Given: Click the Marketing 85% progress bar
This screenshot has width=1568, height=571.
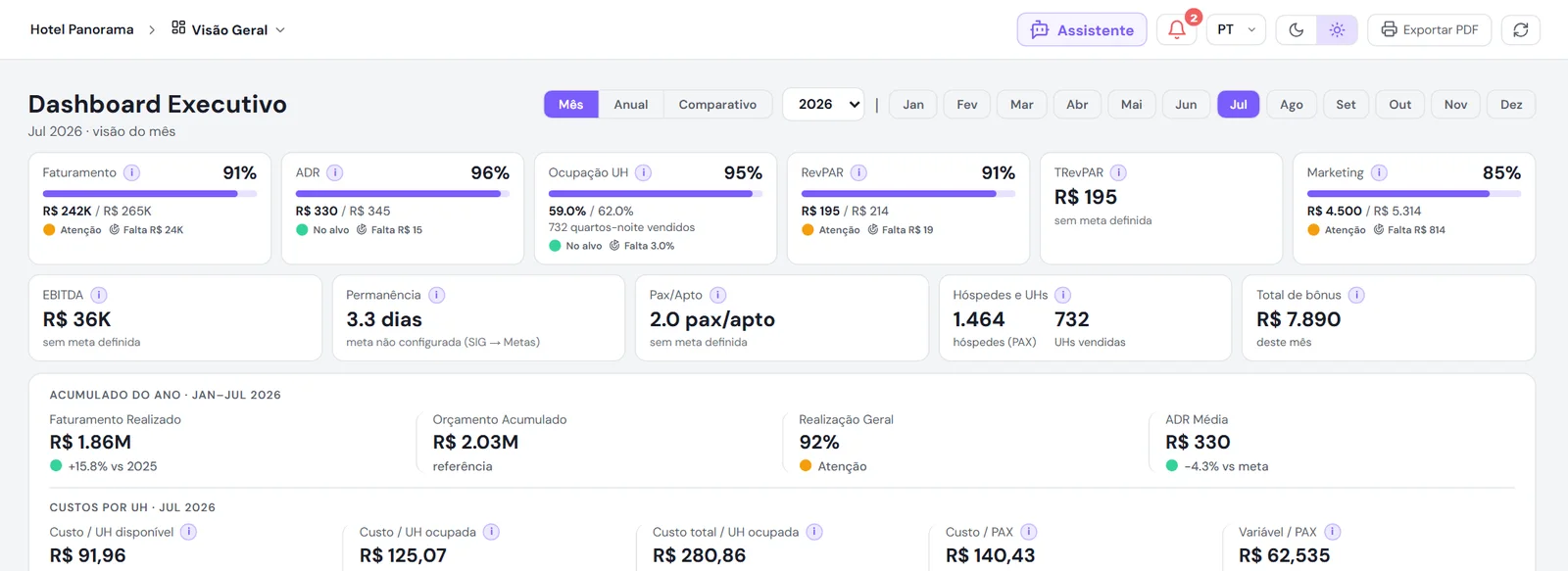Looking at the screenshot, I should 1414,194.
